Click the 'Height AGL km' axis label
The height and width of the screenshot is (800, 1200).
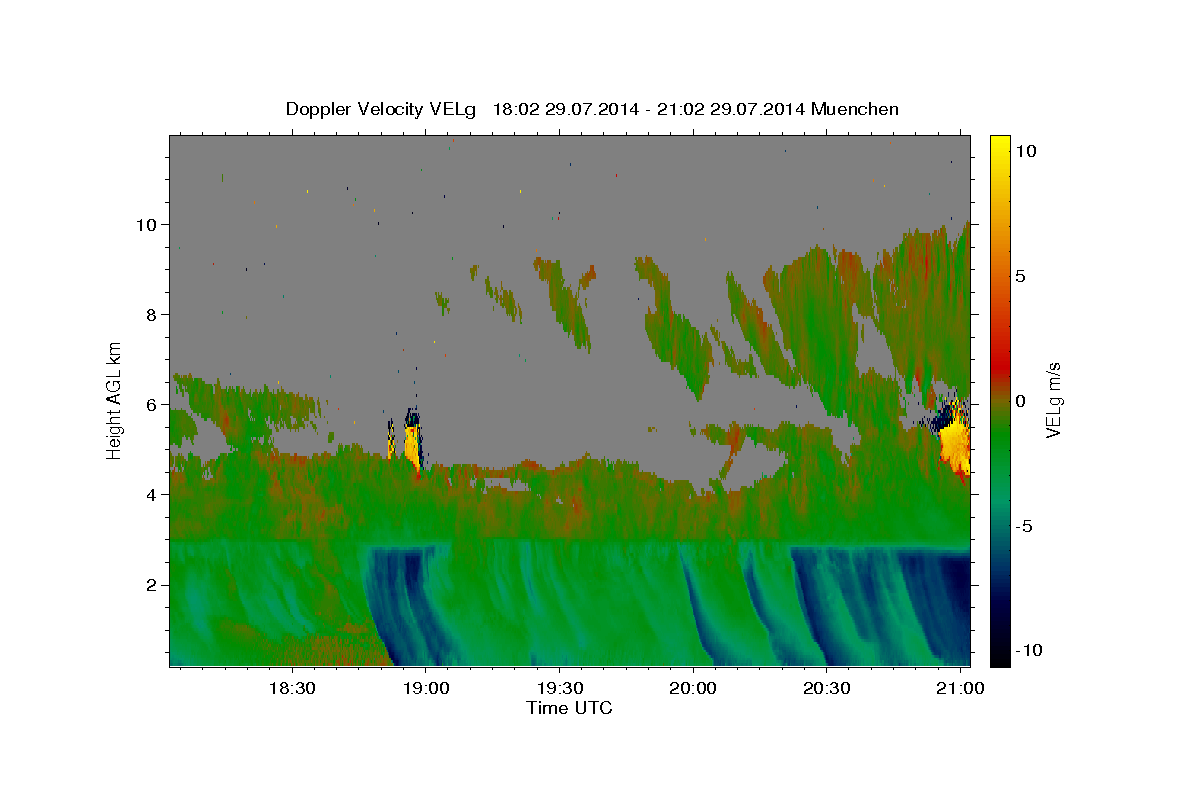pos(114,399)
